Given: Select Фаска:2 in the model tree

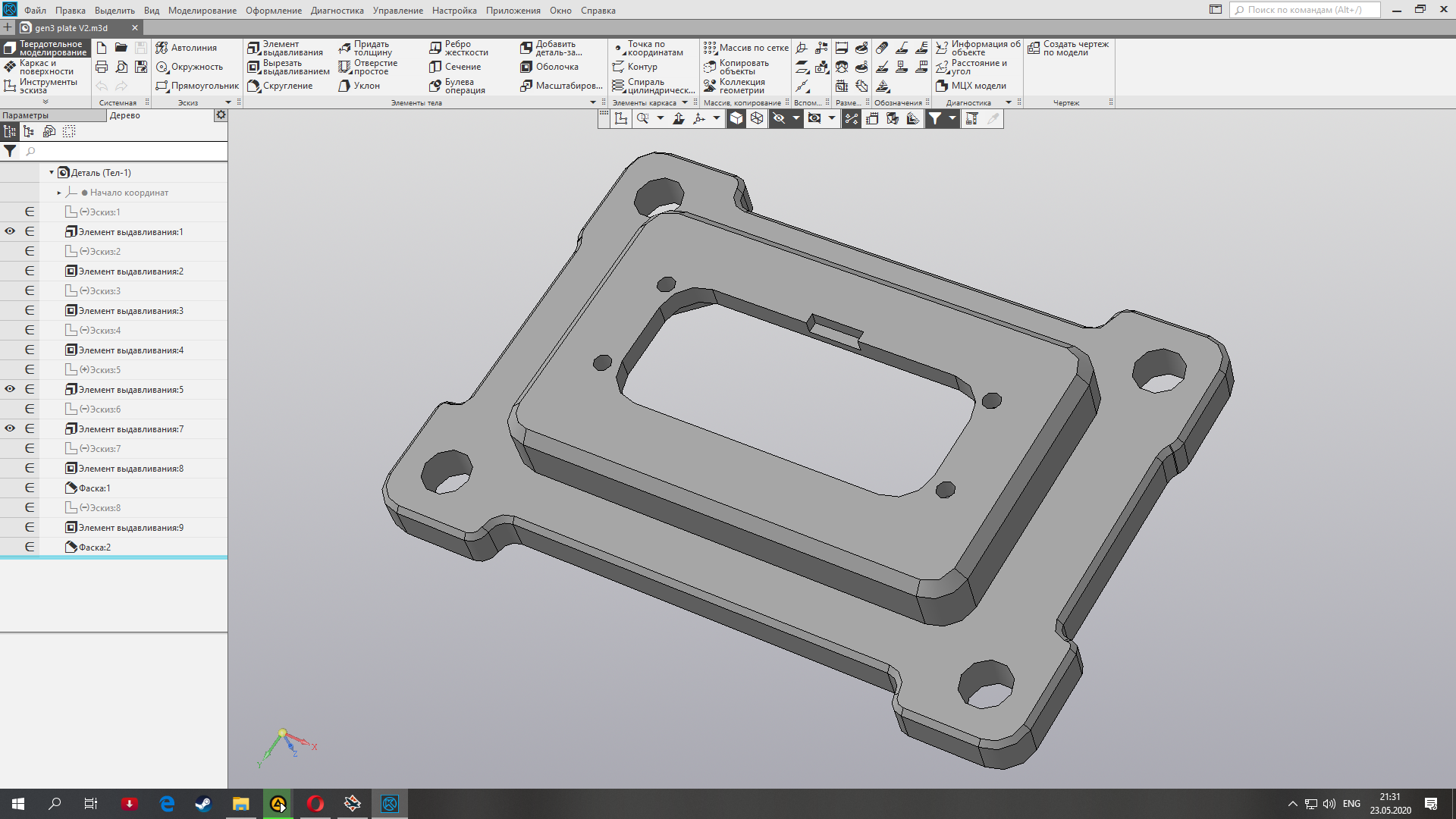Looking at the screenshot, I should (94, 548).
